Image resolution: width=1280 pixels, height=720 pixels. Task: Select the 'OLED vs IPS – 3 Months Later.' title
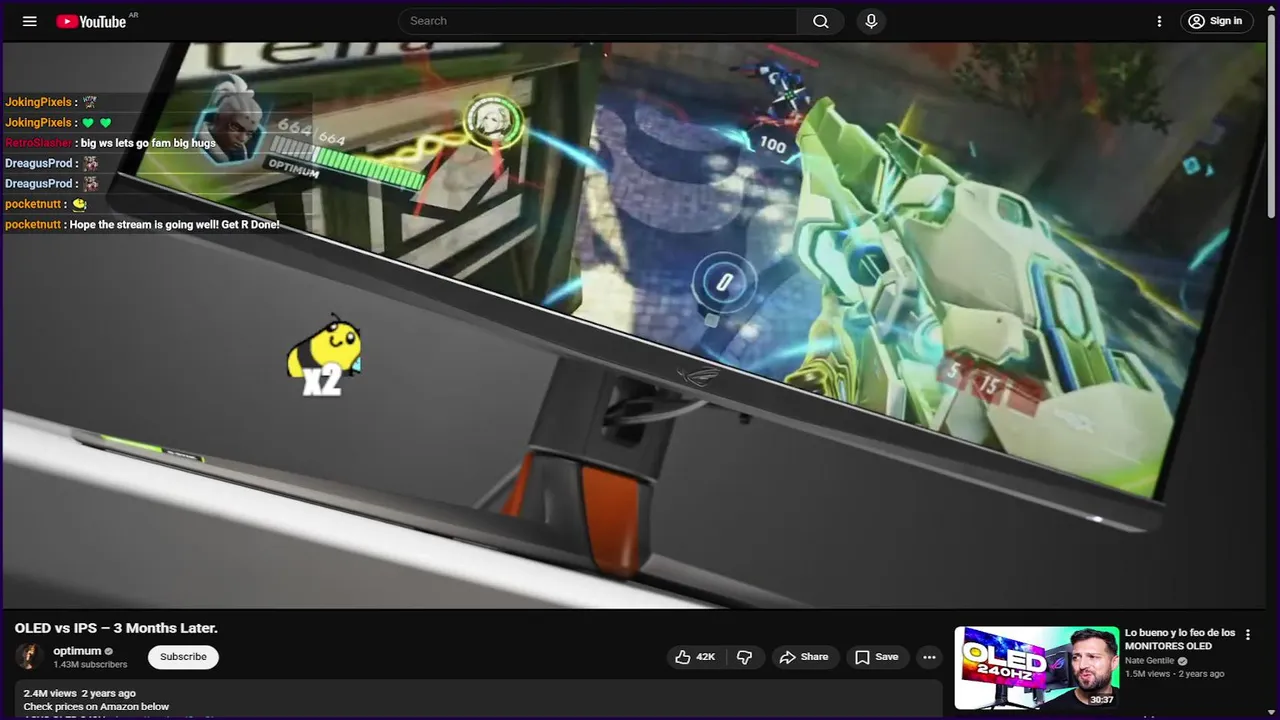click(x=116, y=628)
